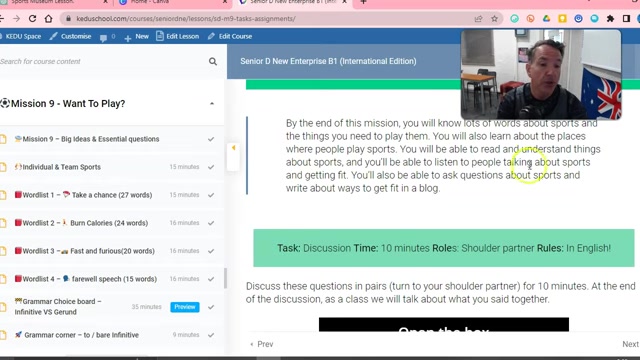Bookmark this page with the star icon
The image size is (640, 360).
pyautogui.click(x=494, y=18)
